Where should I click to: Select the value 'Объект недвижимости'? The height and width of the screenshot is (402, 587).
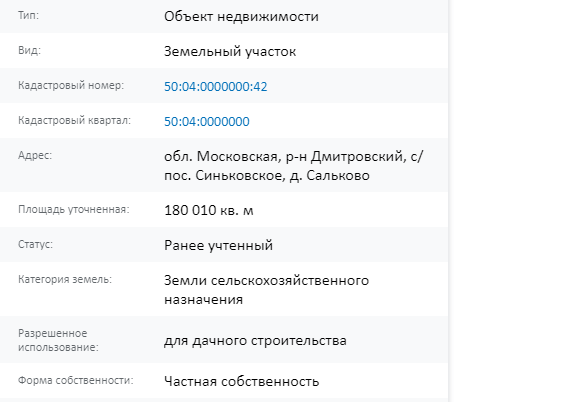[241, 16]
